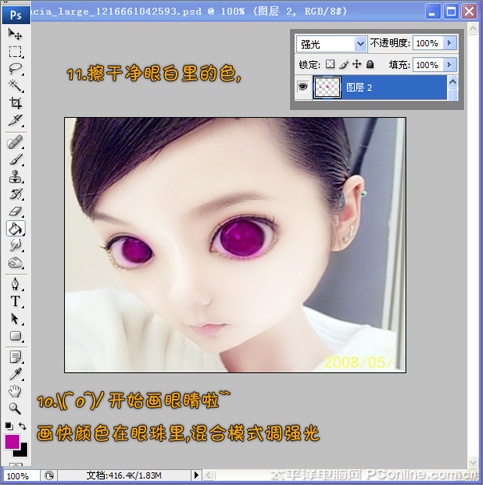Select the Slice tool
This screenshot has height=485, width=483.
(15, 120)
